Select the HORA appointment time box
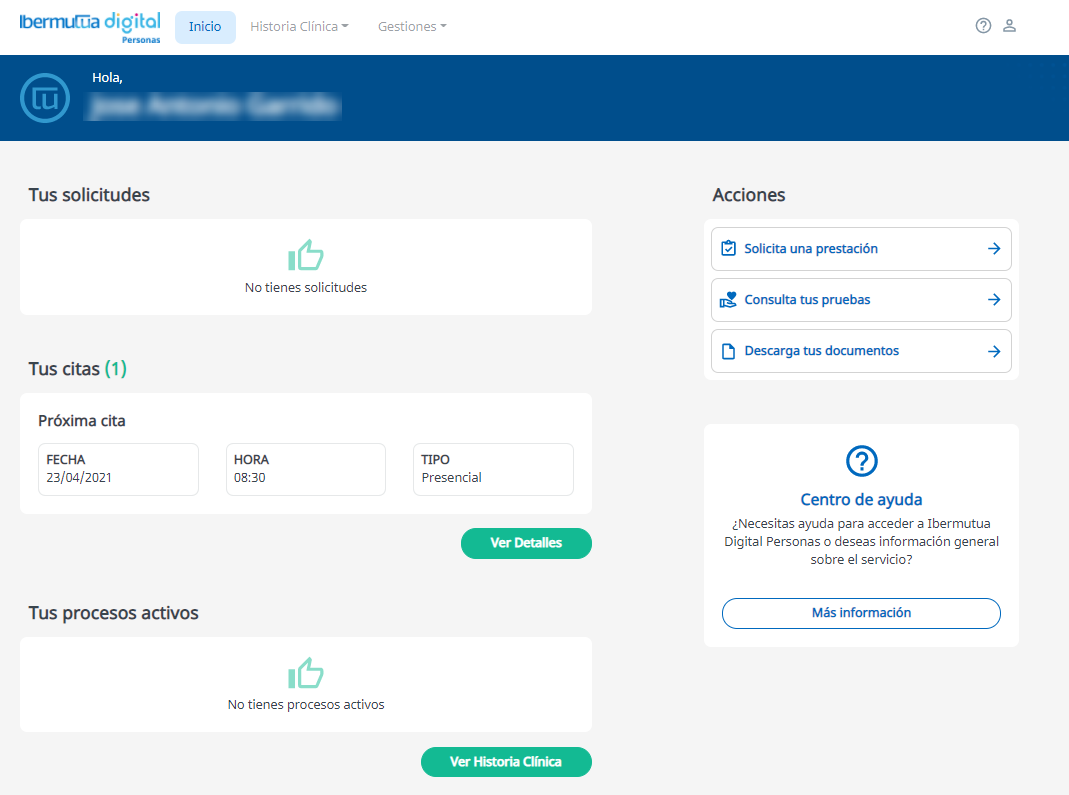The height and width of the screenshot is (795, 1069). [305, 469]
